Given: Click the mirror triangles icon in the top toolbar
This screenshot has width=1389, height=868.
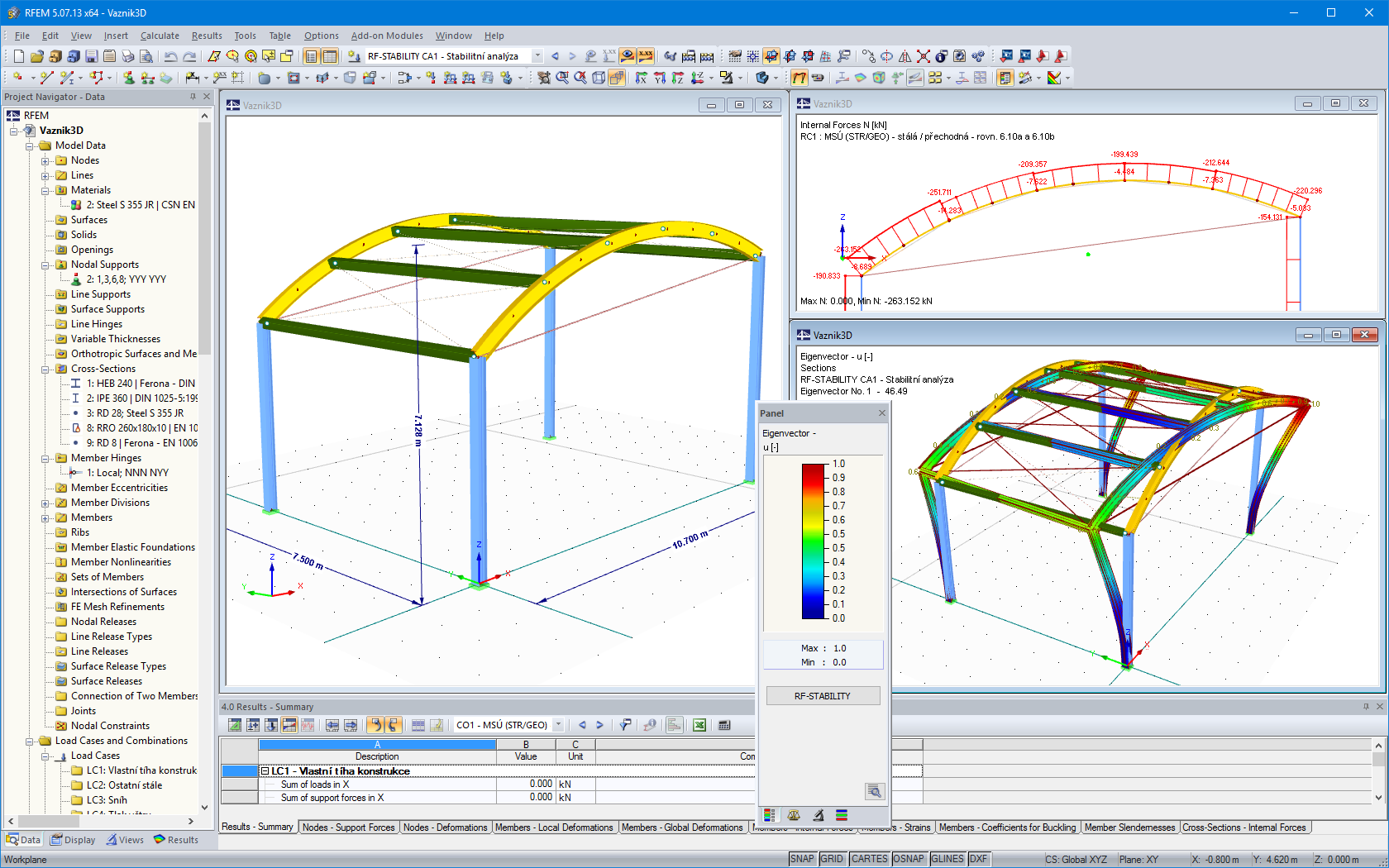Looking at the screenshot, I should (x=905, y=56).
